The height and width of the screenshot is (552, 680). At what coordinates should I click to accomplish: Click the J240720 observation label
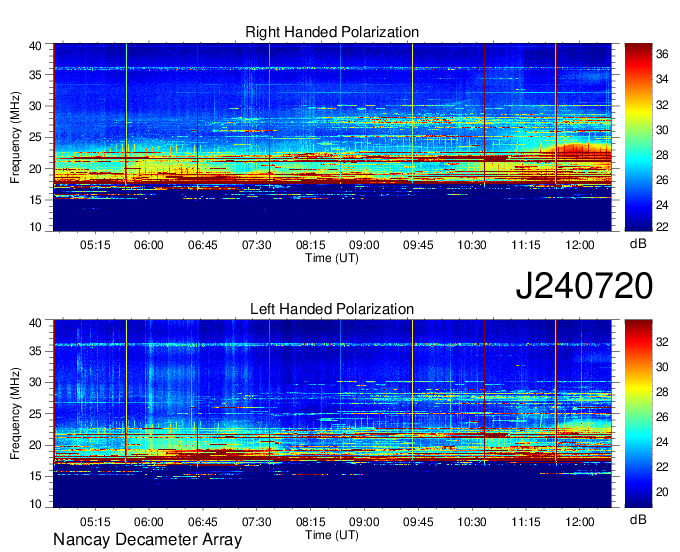click(x=584, y=286)
